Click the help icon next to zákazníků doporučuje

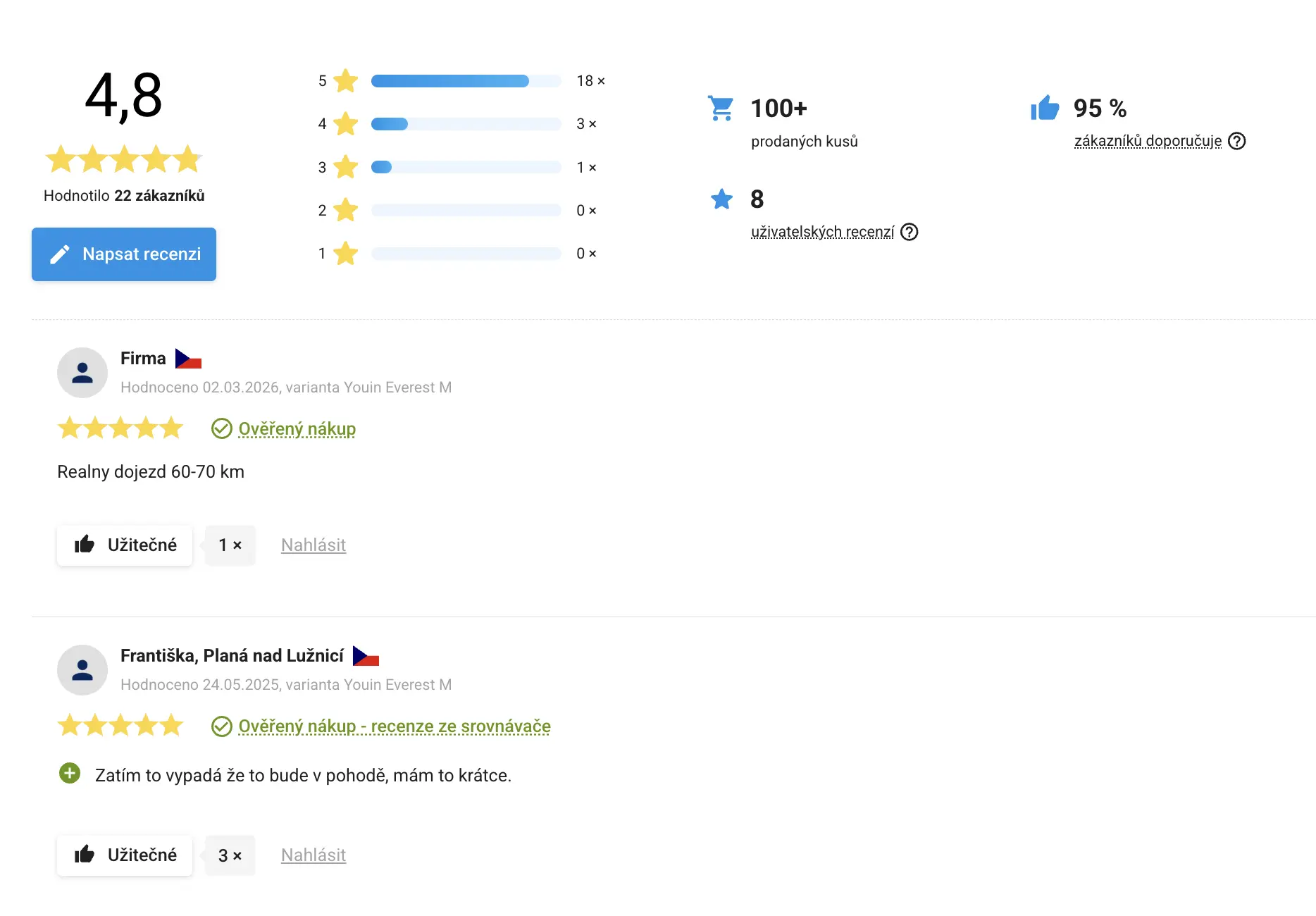1236,141
